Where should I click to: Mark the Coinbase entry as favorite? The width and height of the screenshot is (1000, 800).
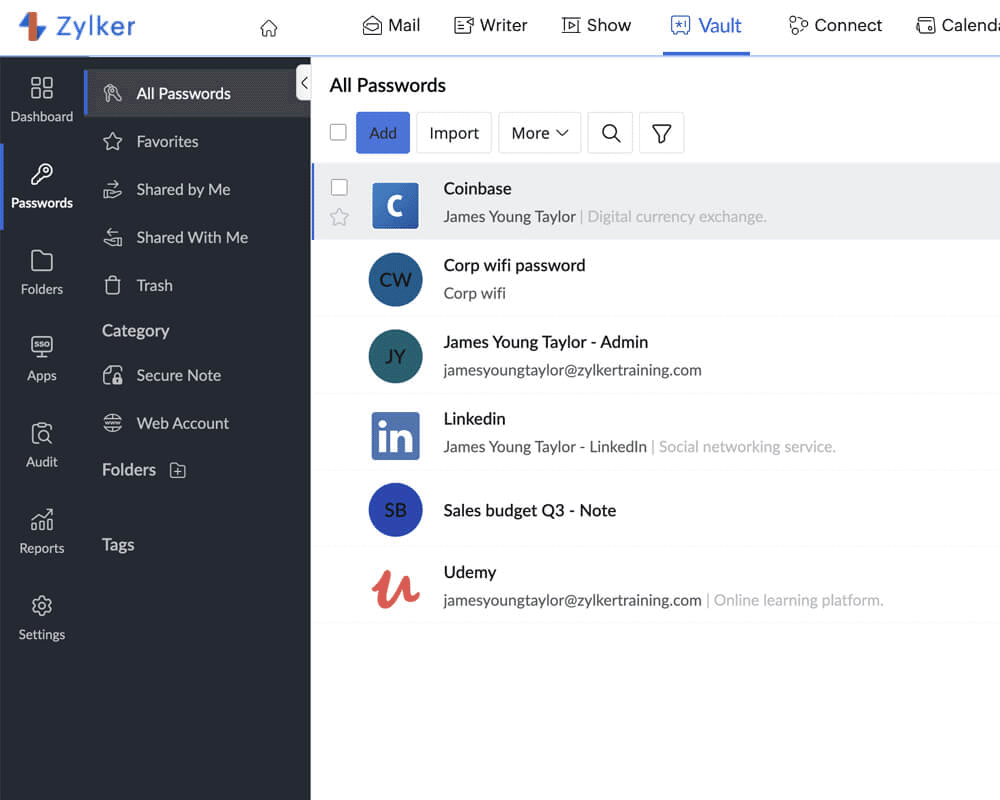coord(337,218)
